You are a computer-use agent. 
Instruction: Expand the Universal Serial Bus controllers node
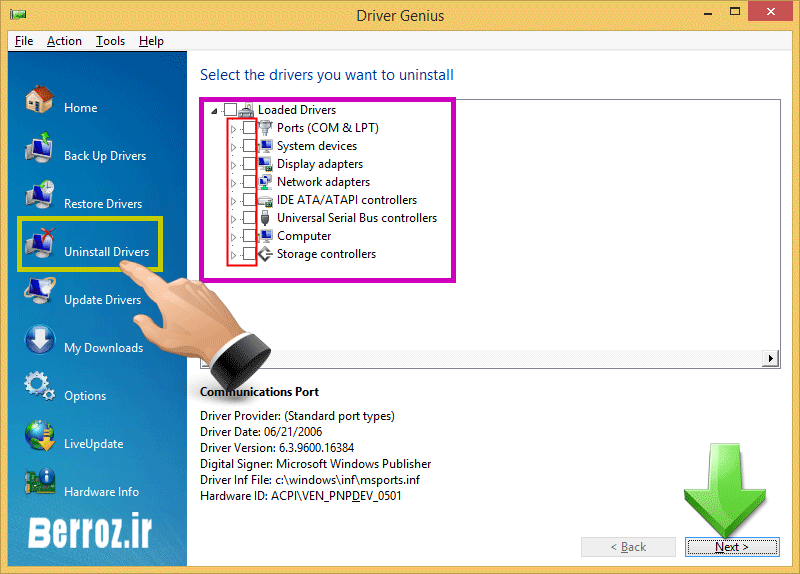(233, 219)
